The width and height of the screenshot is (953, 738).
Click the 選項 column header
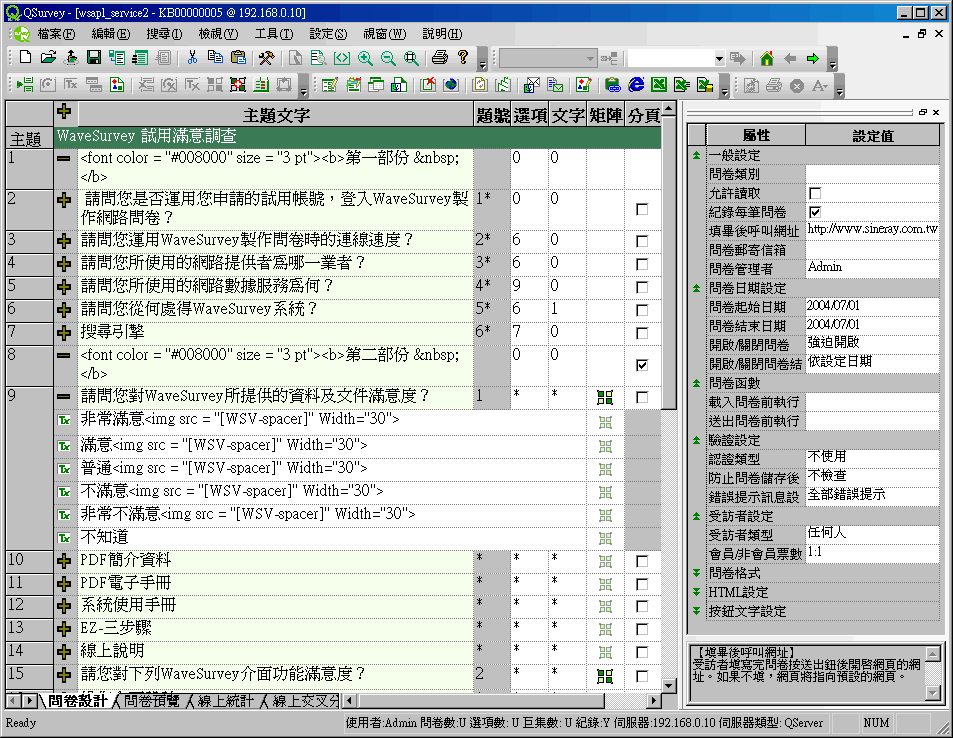(x=530, y=115)
